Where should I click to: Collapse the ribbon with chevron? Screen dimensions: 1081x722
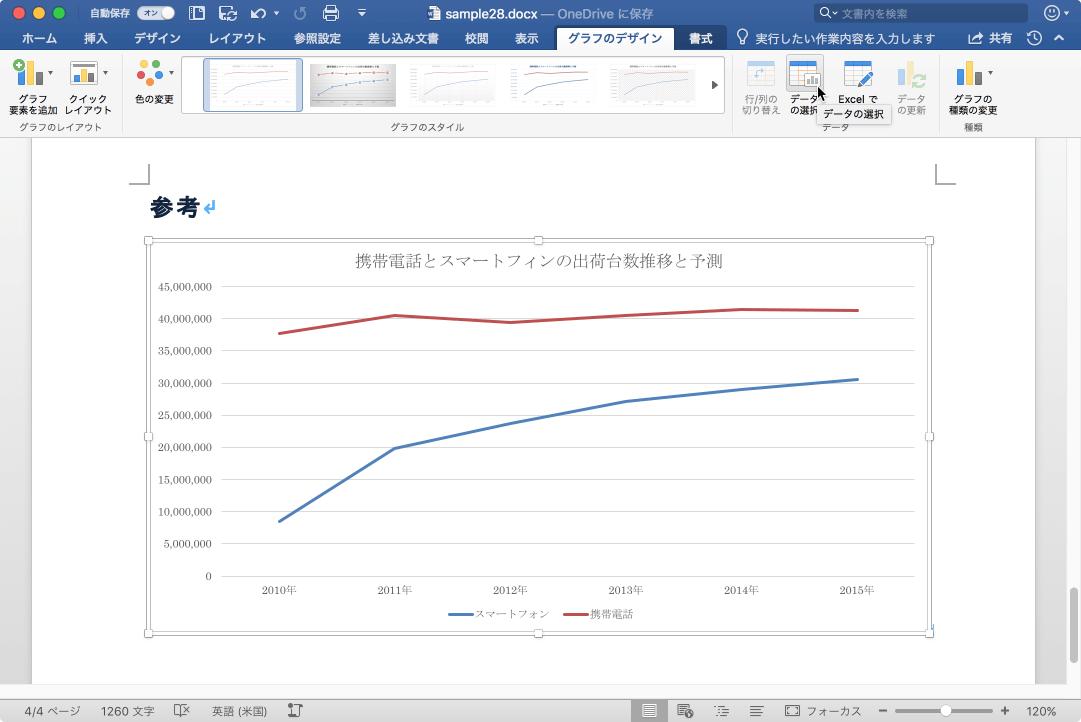(1059, 39)
